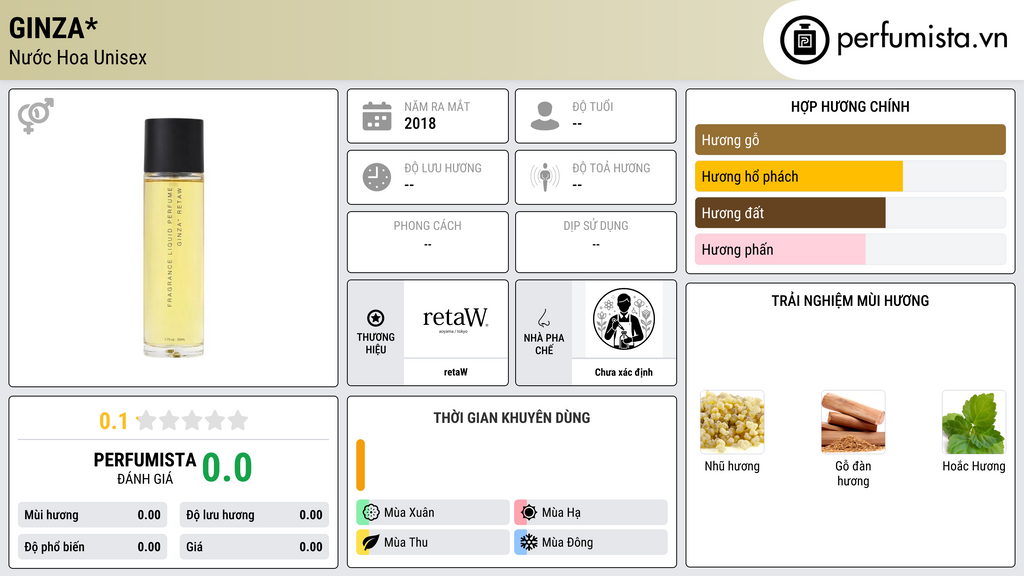Click the clock icon beside Độ lưu hương

tap(377, 177)
